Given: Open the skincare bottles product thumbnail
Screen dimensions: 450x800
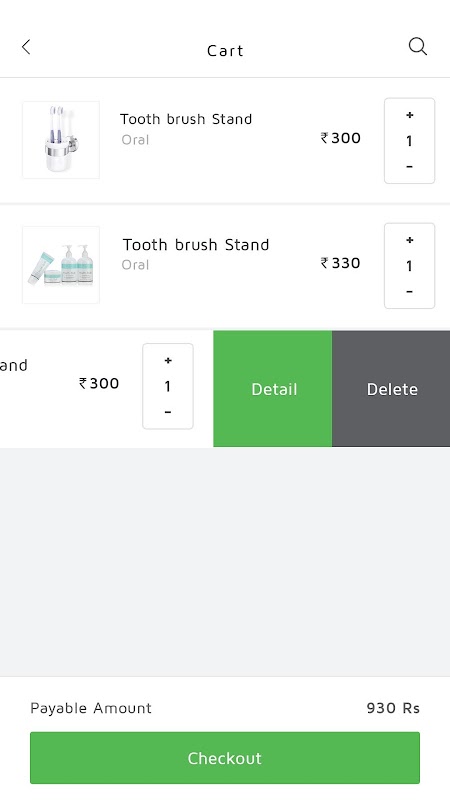Looking at the screenshot, I should tap(61, 265).
